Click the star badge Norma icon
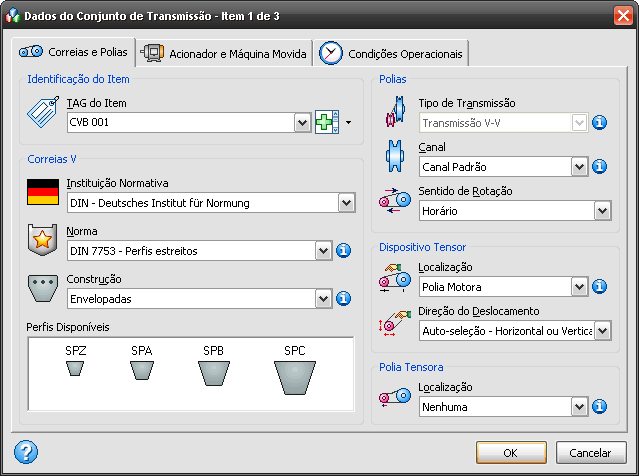The height and width of the screenshot is (476, 639). [x=42, y=240]
